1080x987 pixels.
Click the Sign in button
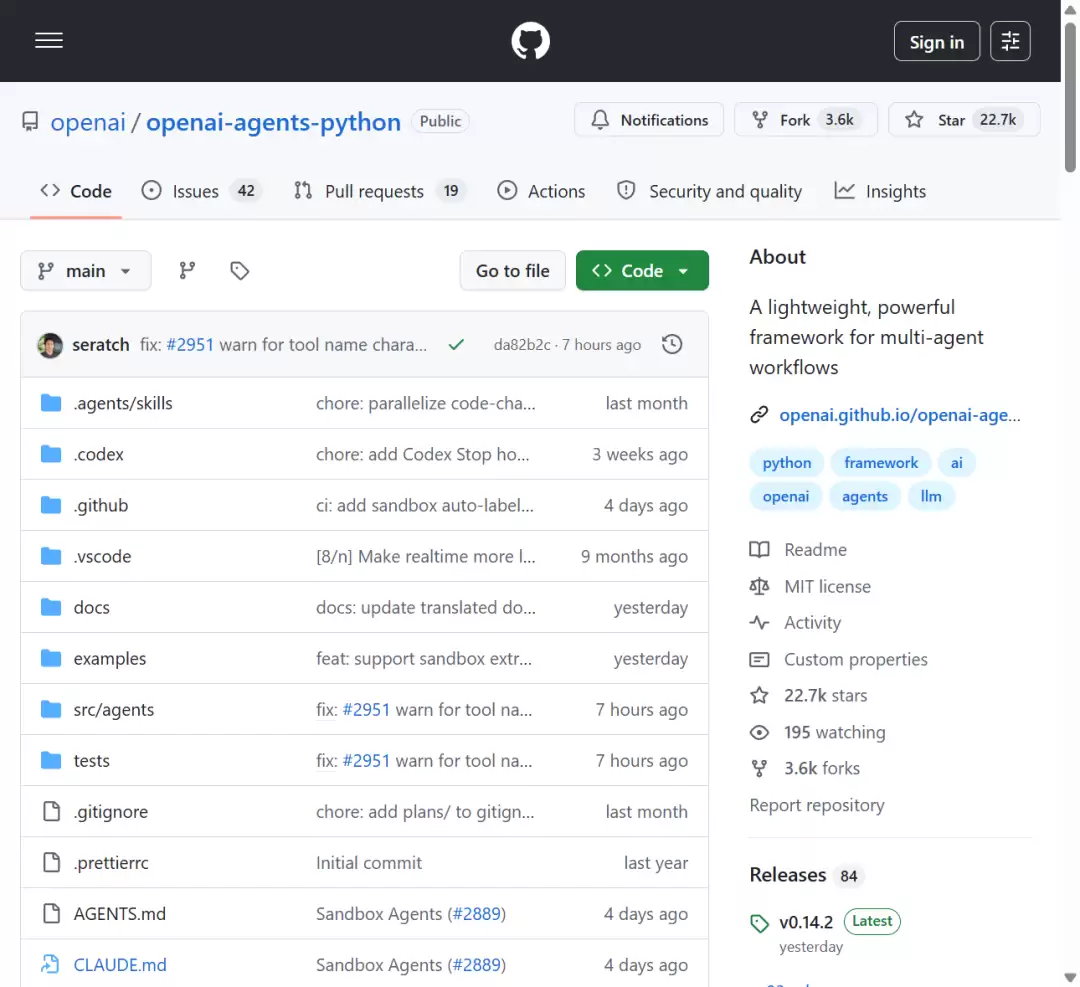coord(937,41)
